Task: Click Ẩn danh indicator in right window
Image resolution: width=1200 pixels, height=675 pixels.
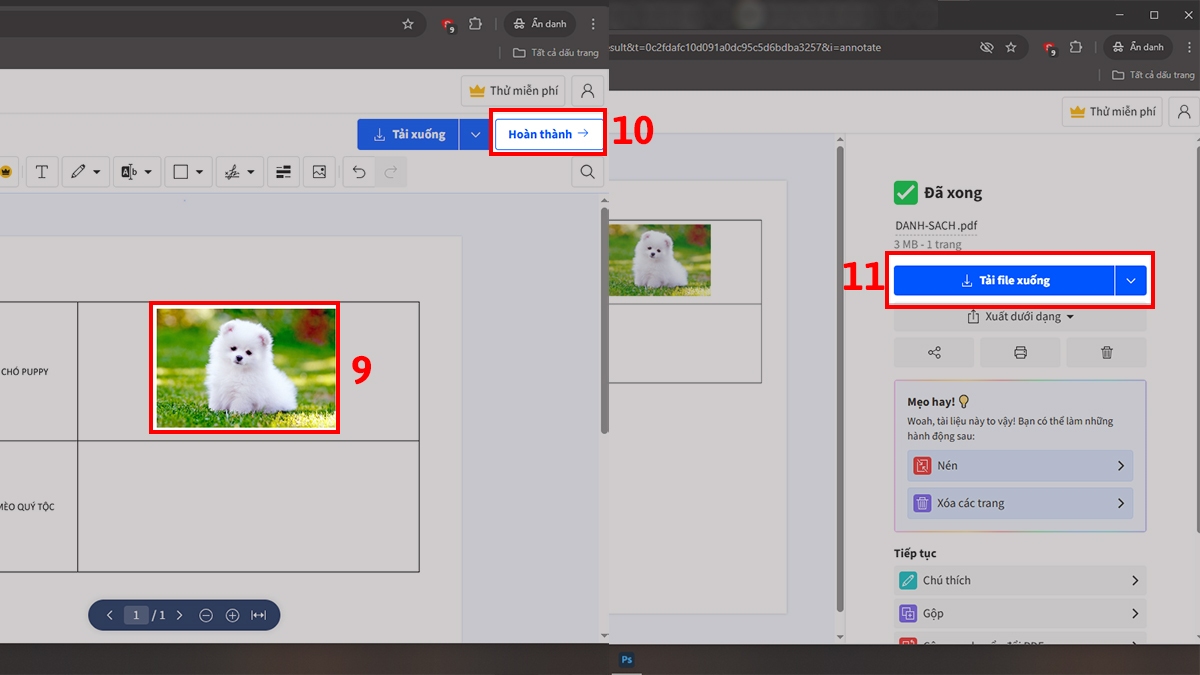Action: coord(1138,47)
